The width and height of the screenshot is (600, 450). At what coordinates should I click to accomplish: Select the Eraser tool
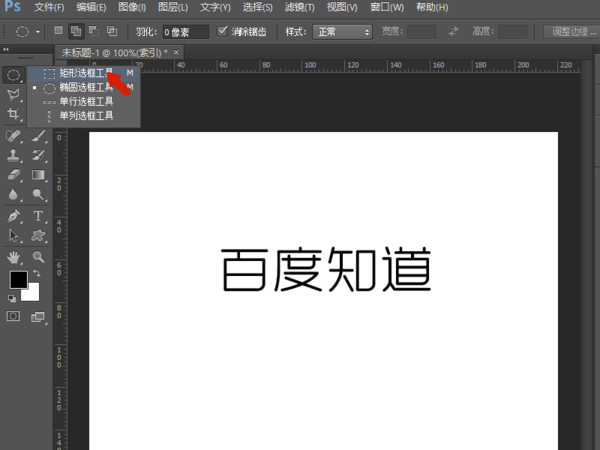point(13,175)
